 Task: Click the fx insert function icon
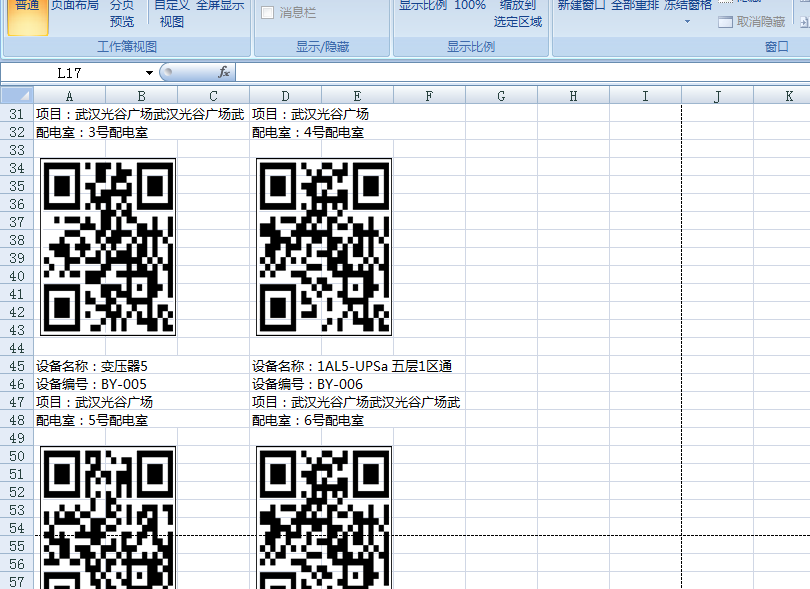click(224, 72)
